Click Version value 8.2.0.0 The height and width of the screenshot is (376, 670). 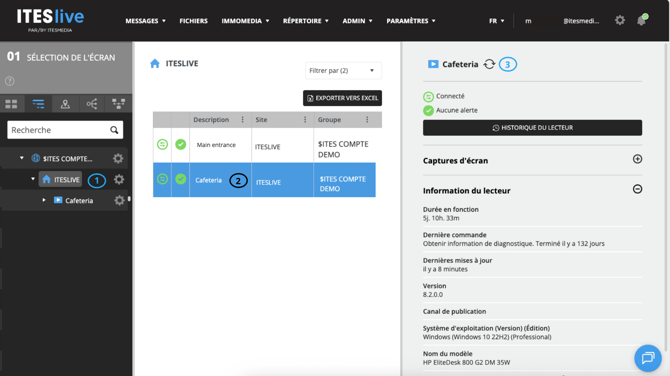coord(432,294)
